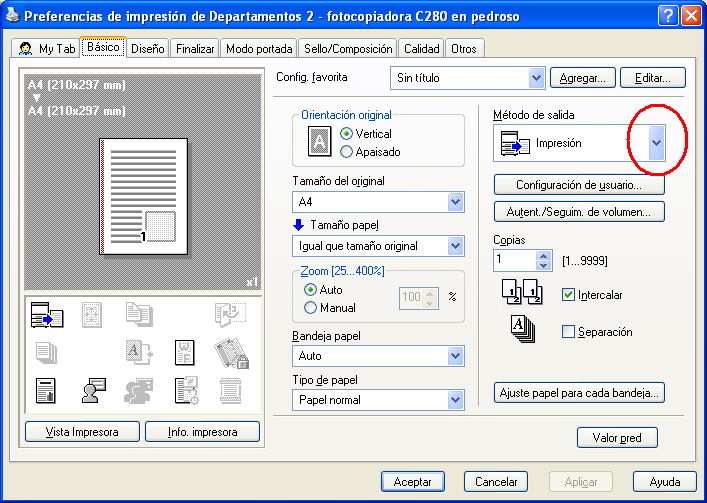This screenshot has height=503, width=707.
Task: Expand the Bandeja papel Auto dropdown
Action: pyautogui.click(x=455, y=356)
